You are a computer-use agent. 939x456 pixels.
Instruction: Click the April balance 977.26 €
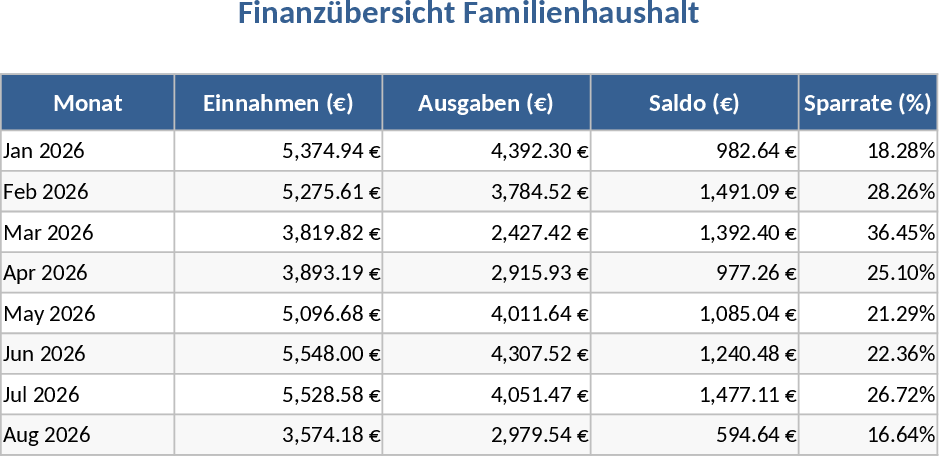click(x=755, y=273)
